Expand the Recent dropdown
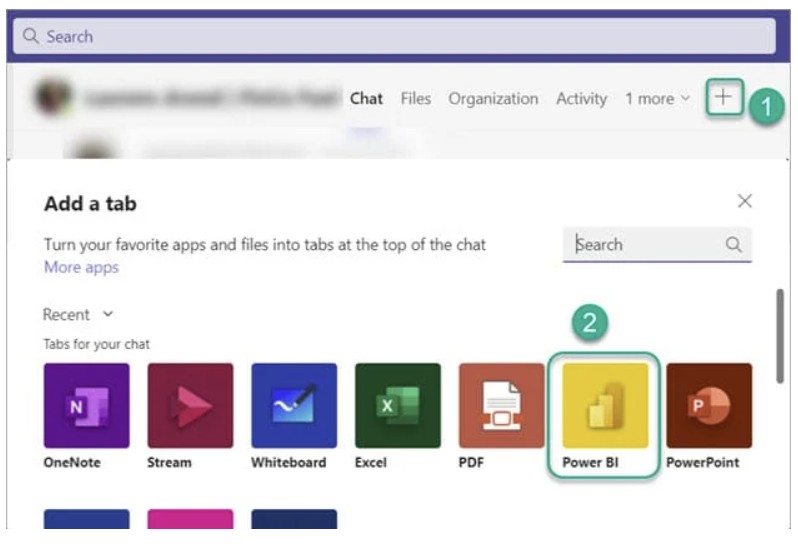 coord(78,314)
